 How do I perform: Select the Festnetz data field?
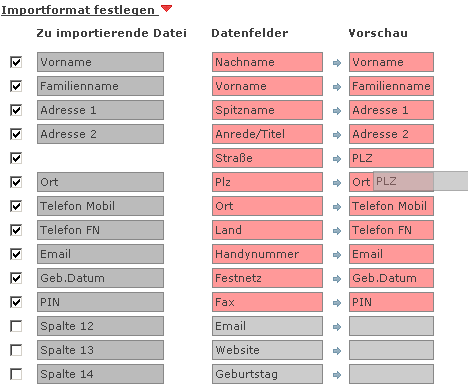267,278
